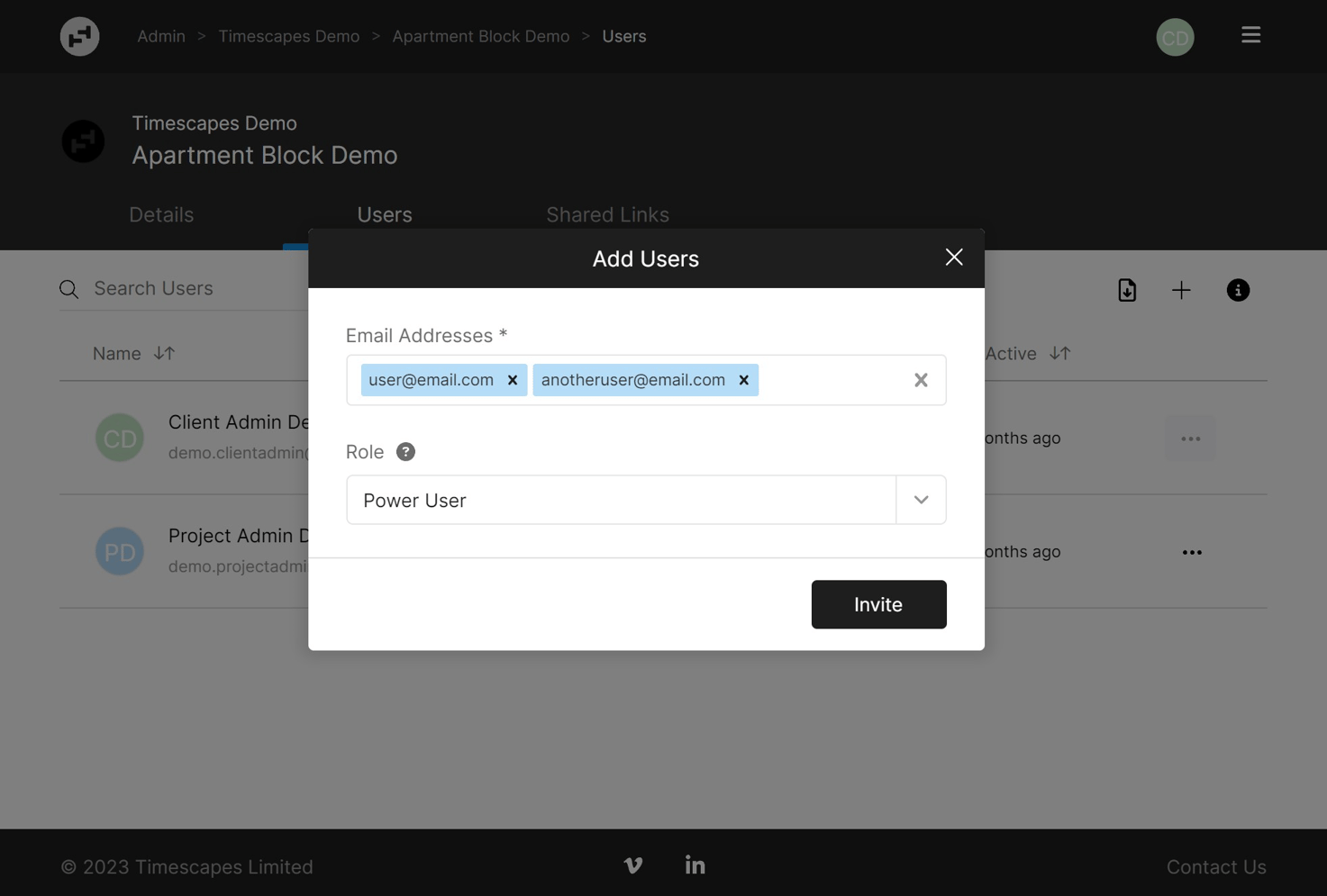The height and width of the screenshot is (896, 1327).
Task: Open the Contact Us link
Action: coord(1216,866)
